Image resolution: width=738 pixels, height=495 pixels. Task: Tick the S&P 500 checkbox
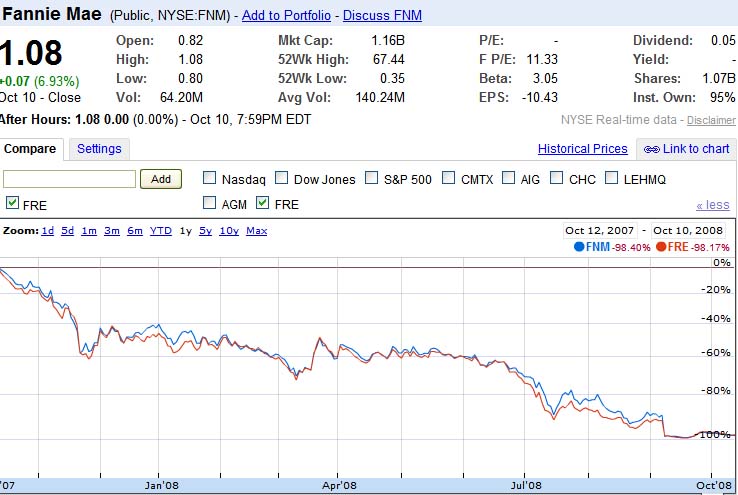(371, 178)
